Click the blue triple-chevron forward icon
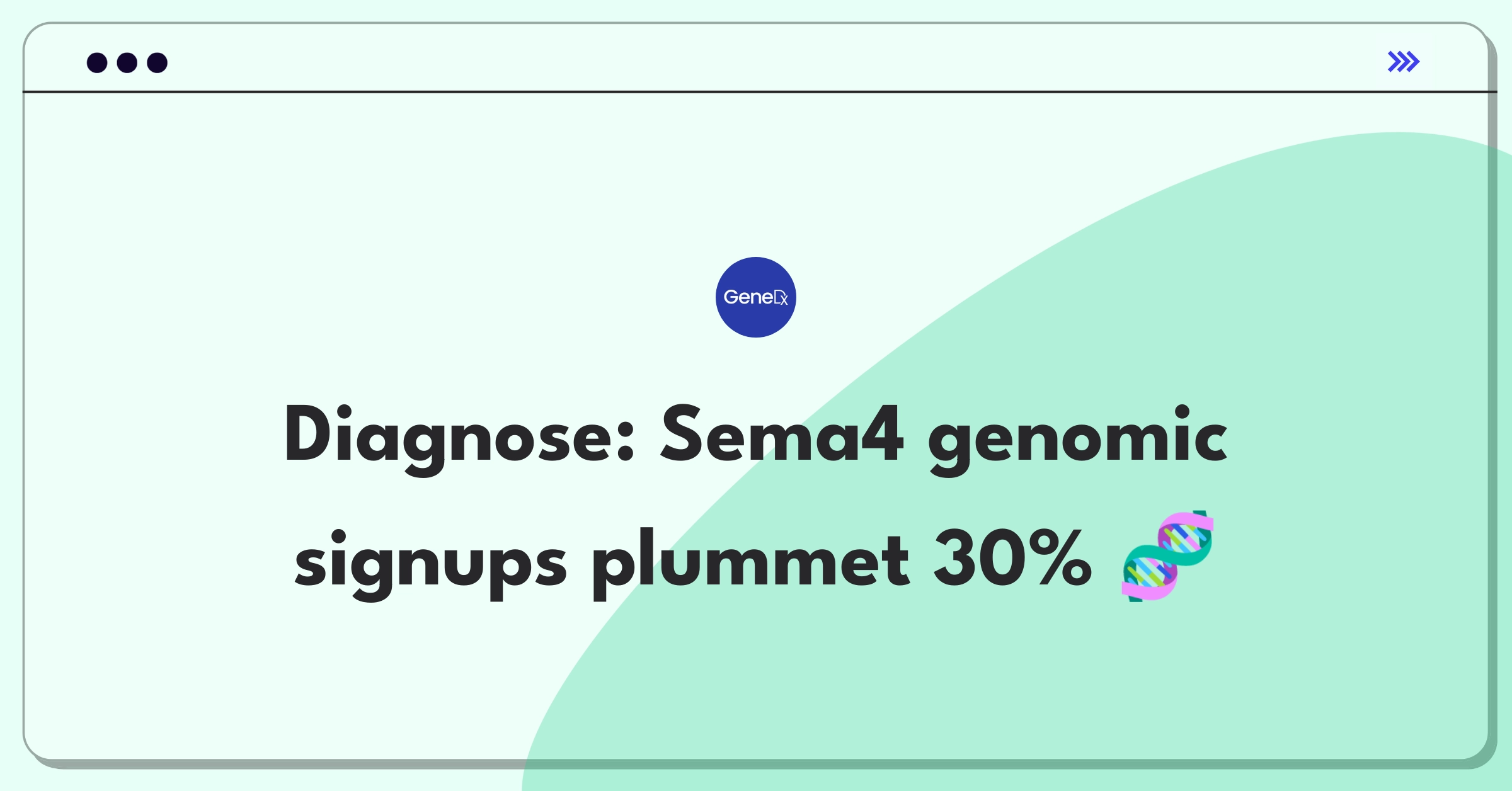 tap(1403, 62)
